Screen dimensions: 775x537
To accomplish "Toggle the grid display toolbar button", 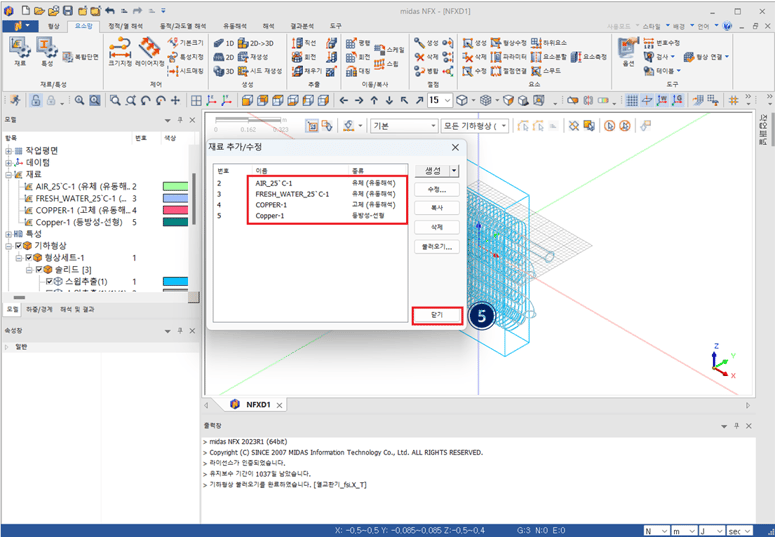I will (632, 100).
